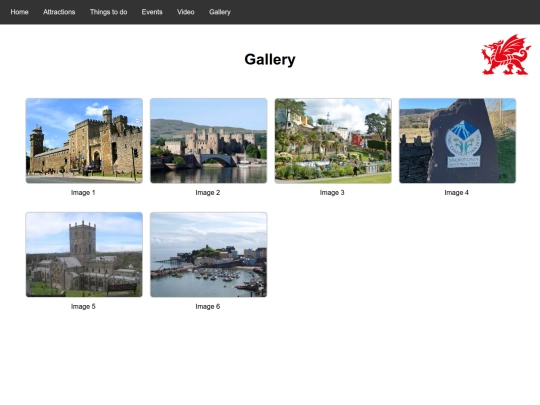Select the Gallery nav item
This screenshot has height=405, width=540.
point(220,12)
